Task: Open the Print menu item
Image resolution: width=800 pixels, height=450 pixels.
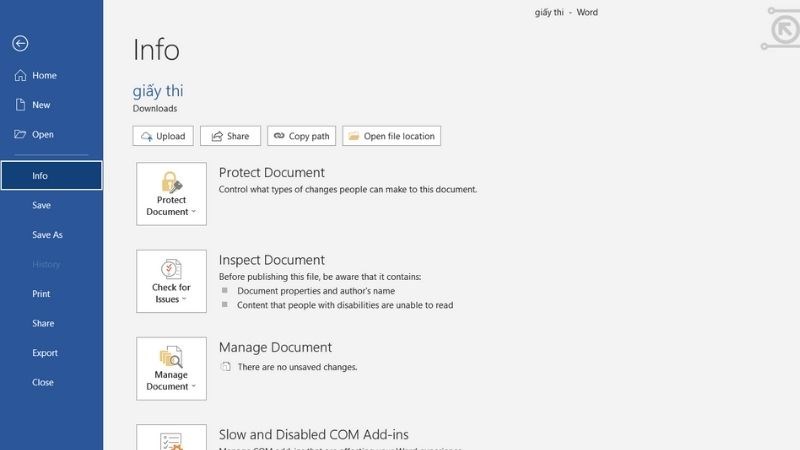Action: (x=41, y=294)
